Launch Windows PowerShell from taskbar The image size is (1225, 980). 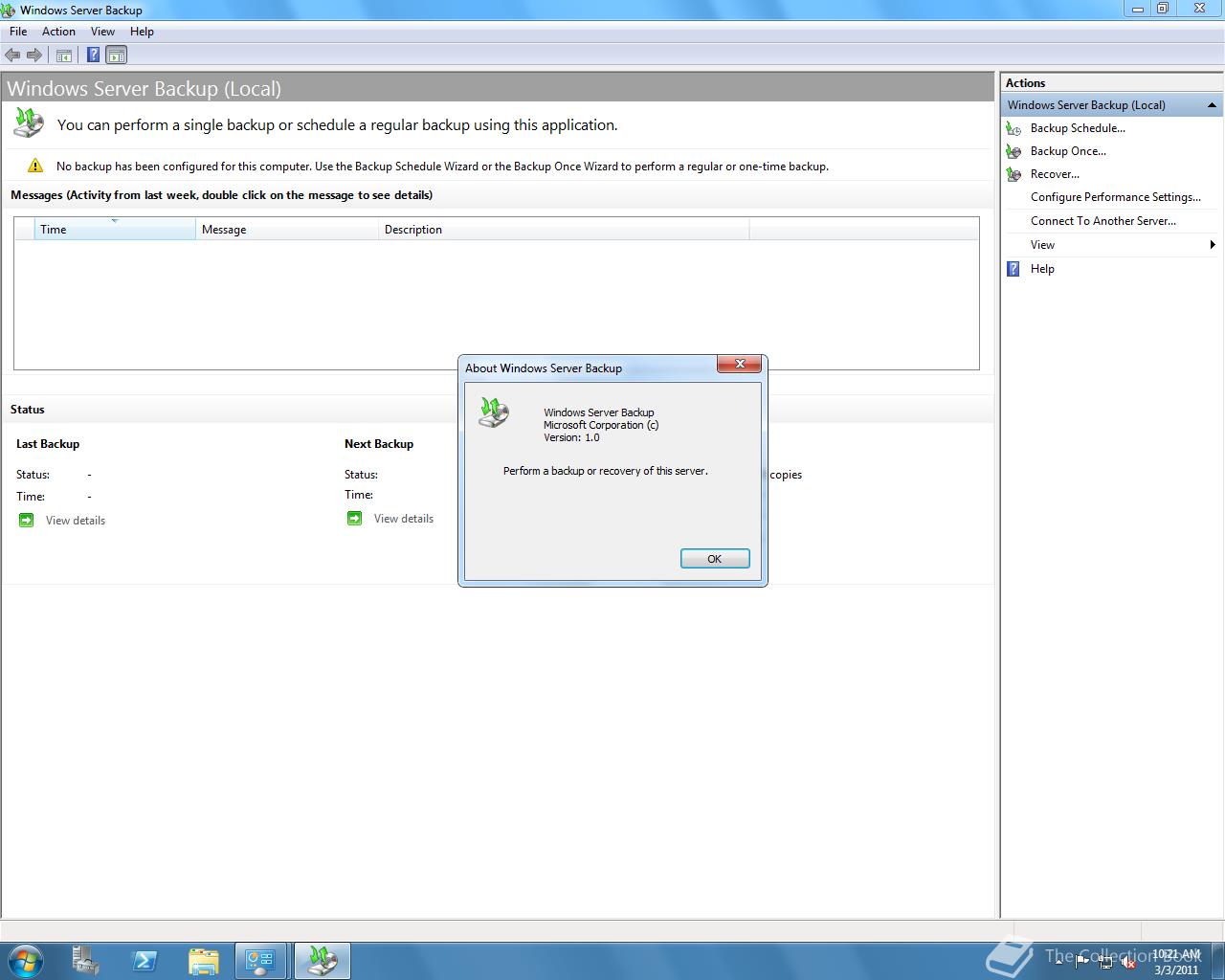coord(145,960)
